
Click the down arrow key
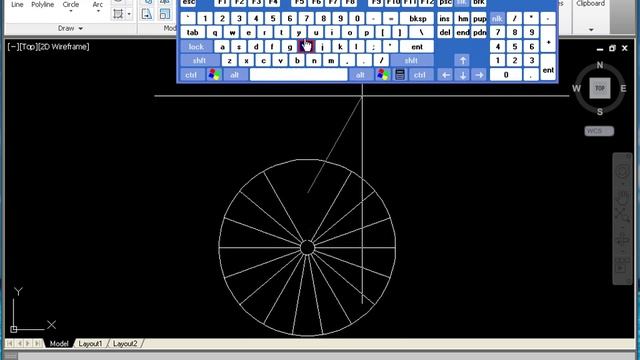point(462,75)
